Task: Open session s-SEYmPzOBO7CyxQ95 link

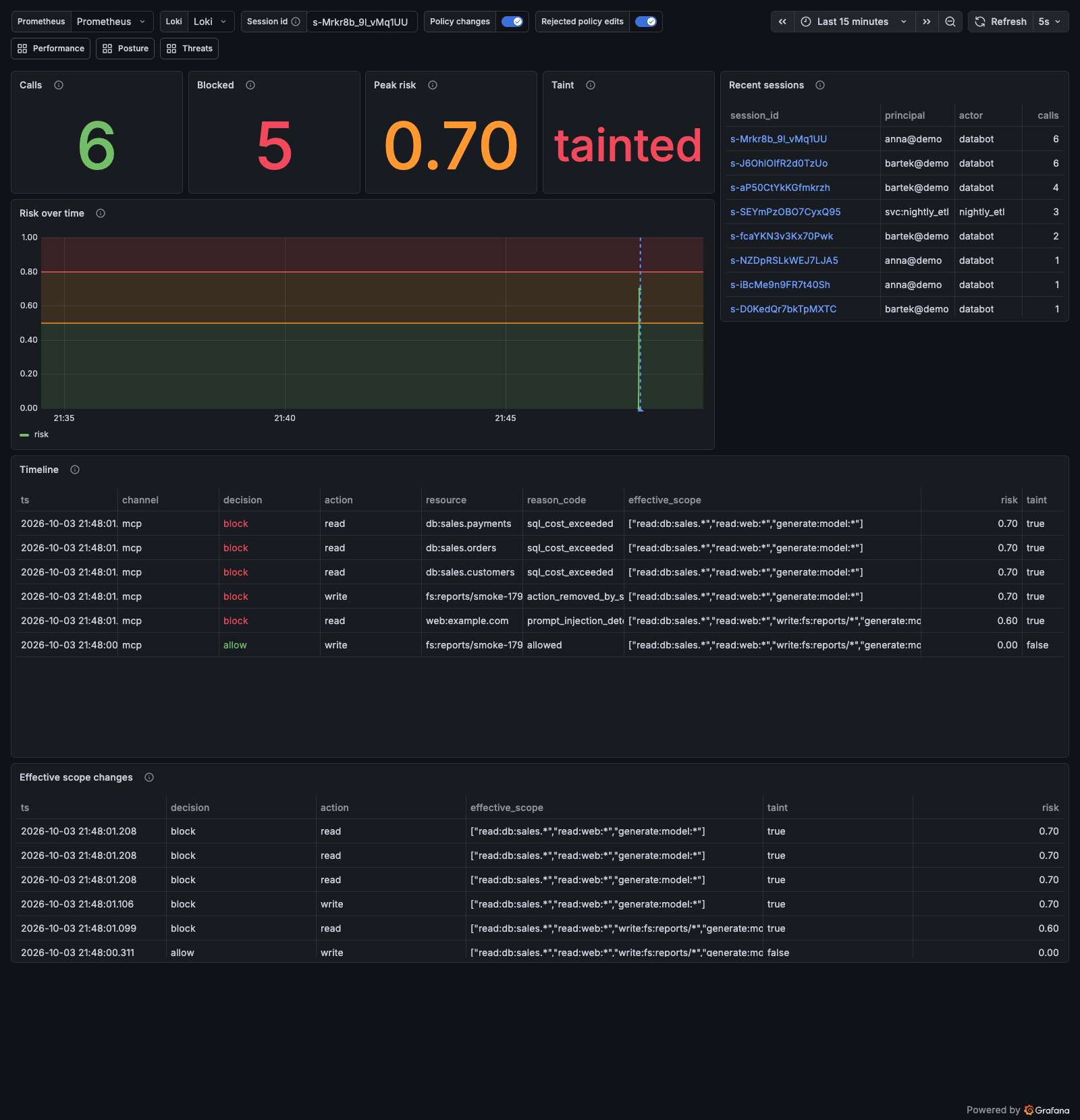Action: 786,212
